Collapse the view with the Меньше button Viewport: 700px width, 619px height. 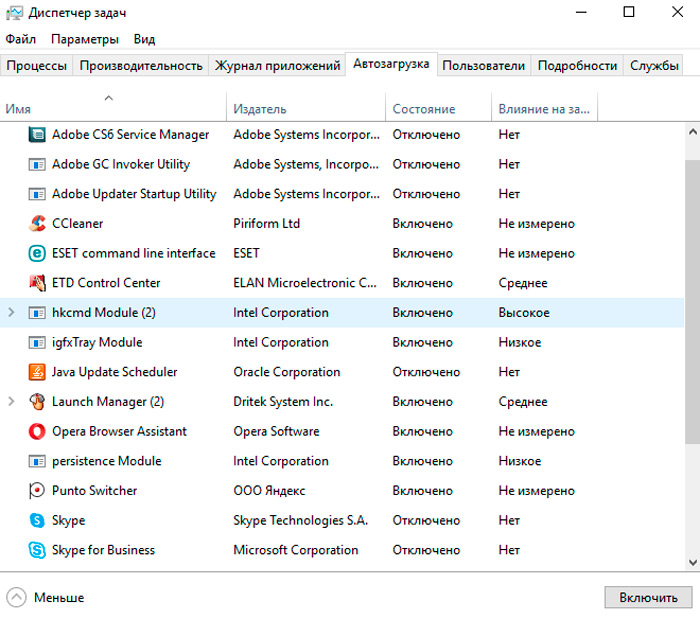(x=46, y=597)
